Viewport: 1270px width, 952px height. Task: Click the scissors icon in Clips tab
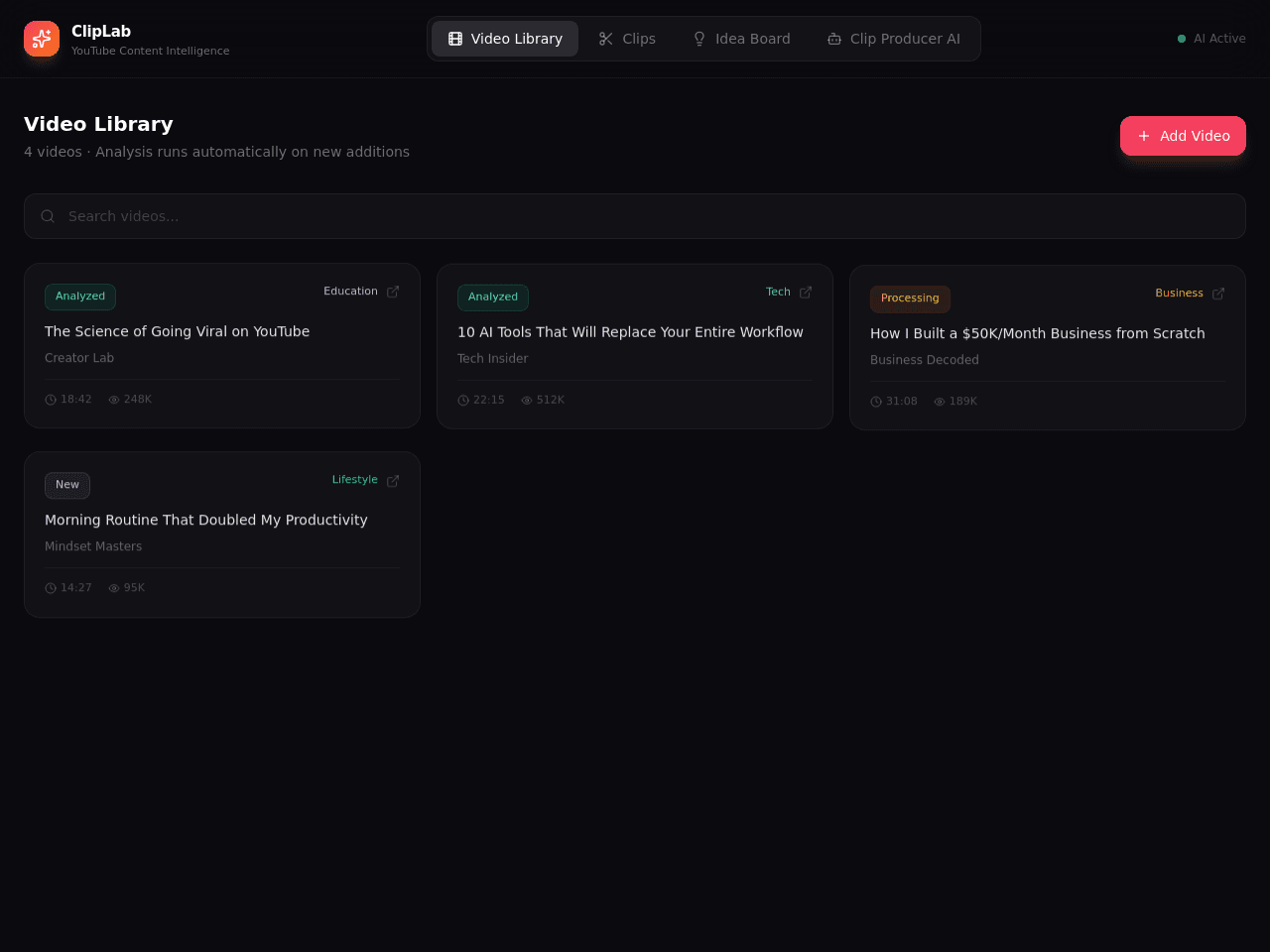[x=606, y=39]
